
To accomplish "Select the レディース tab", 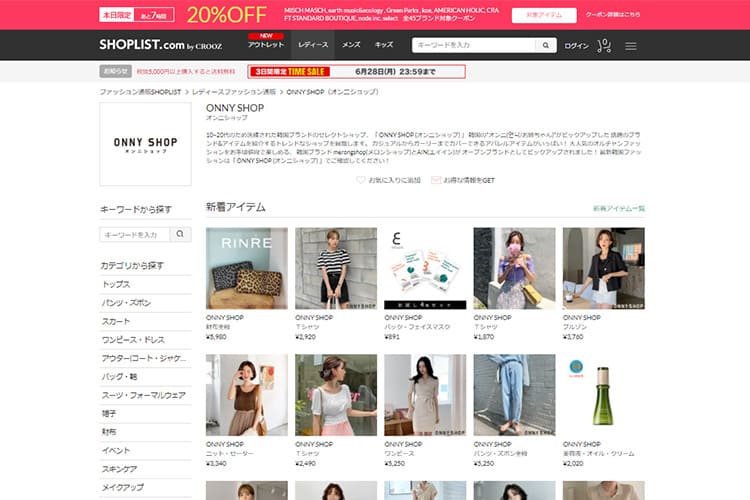I will tap(313, 44).
